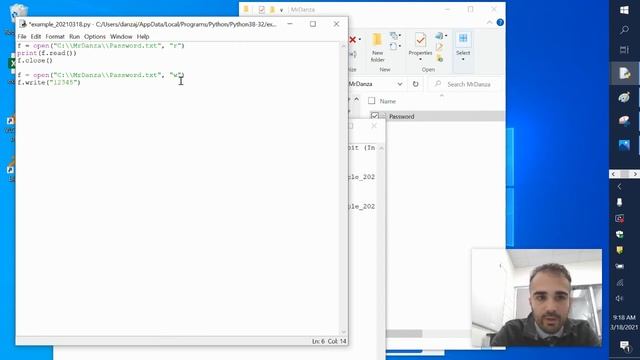Toggle the select-all checkbox beside Name
This screenshot has width=640, height=360.
(371, 101)
